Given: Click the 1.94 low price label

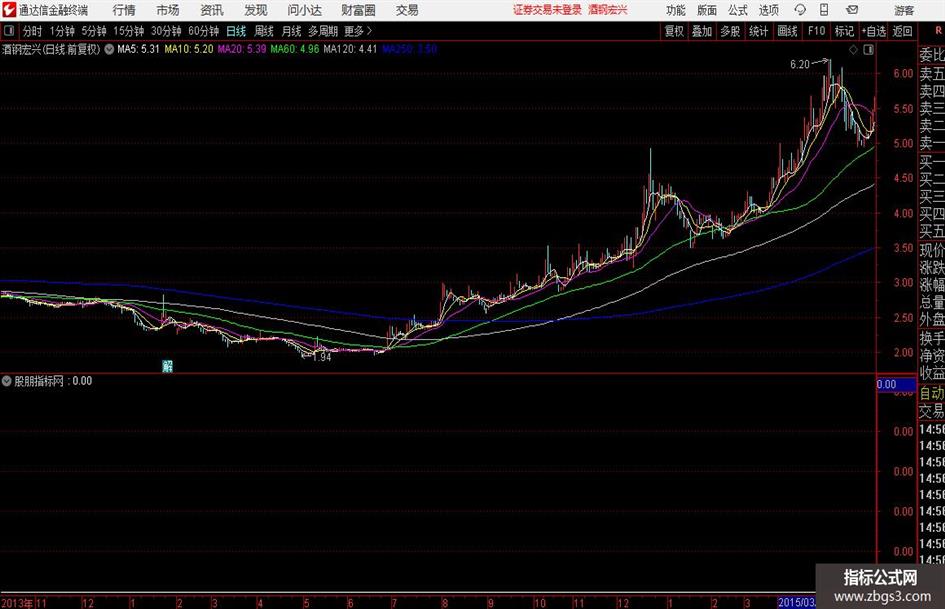Looking at the screenshot, I should 322,357.
